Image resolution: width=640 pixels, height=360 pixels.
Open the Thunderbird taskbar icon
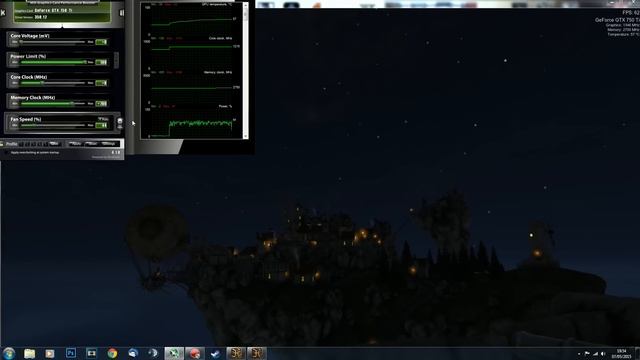(x=133, y=353)
